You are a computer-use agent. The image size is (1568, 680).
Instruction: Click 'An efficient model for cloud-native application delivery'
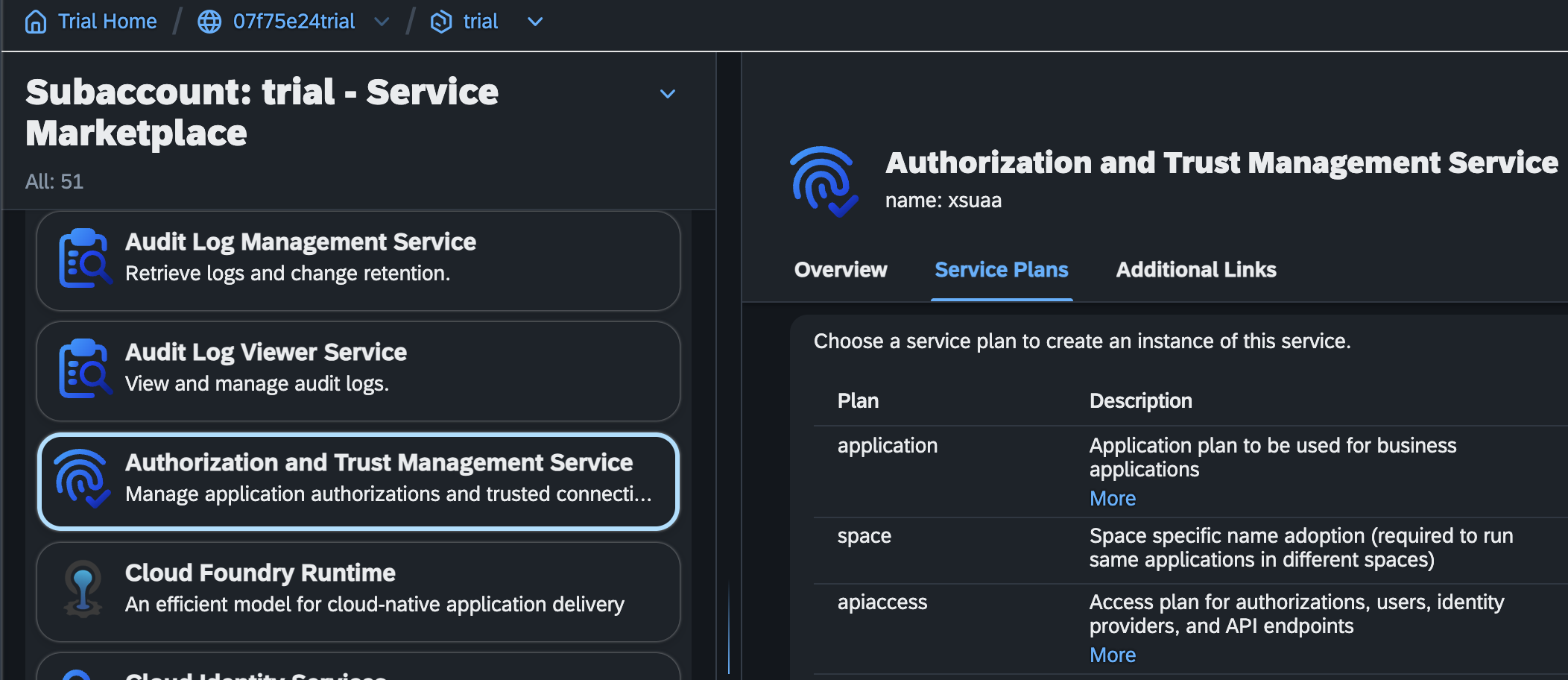[375, 604]
